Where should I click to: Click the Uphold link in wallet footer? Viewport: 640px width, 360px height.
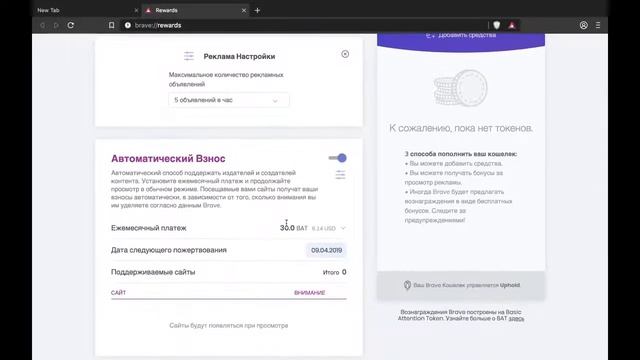pos(510,285)
